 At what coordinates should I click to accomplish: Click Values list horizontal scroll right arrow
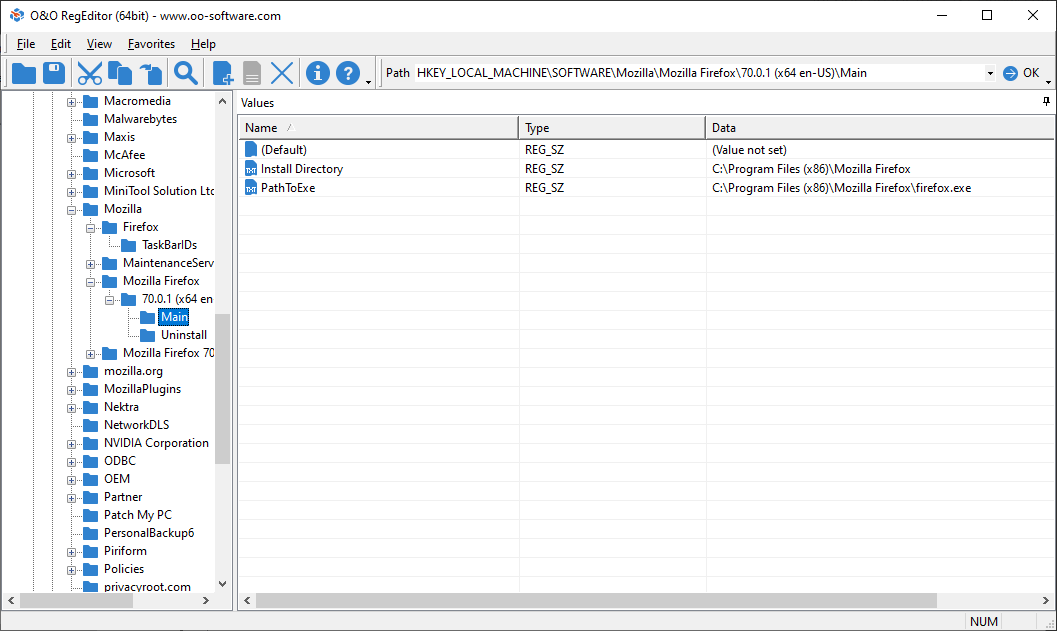[x=1046, y=600]
